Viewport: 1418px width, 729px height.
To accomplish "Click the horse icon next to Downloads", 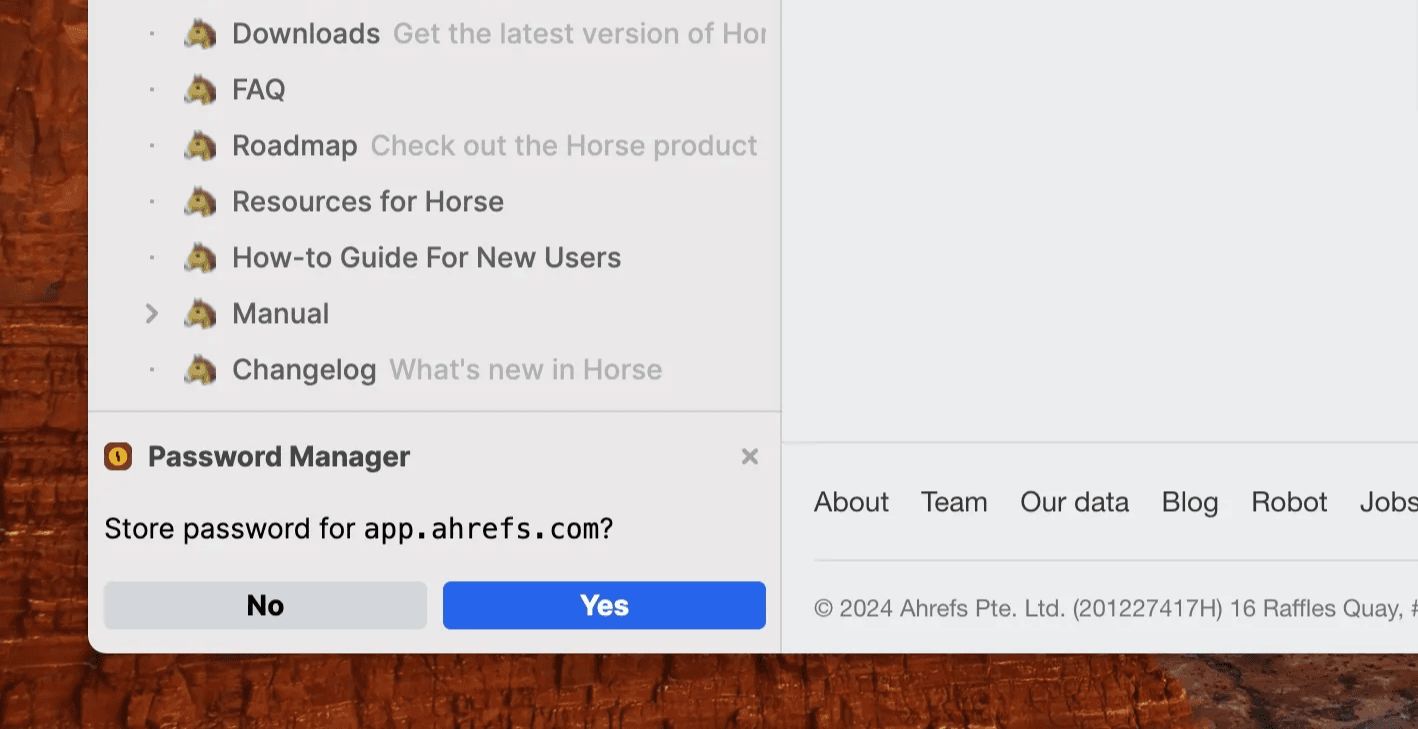I will (x=201, y=33).
